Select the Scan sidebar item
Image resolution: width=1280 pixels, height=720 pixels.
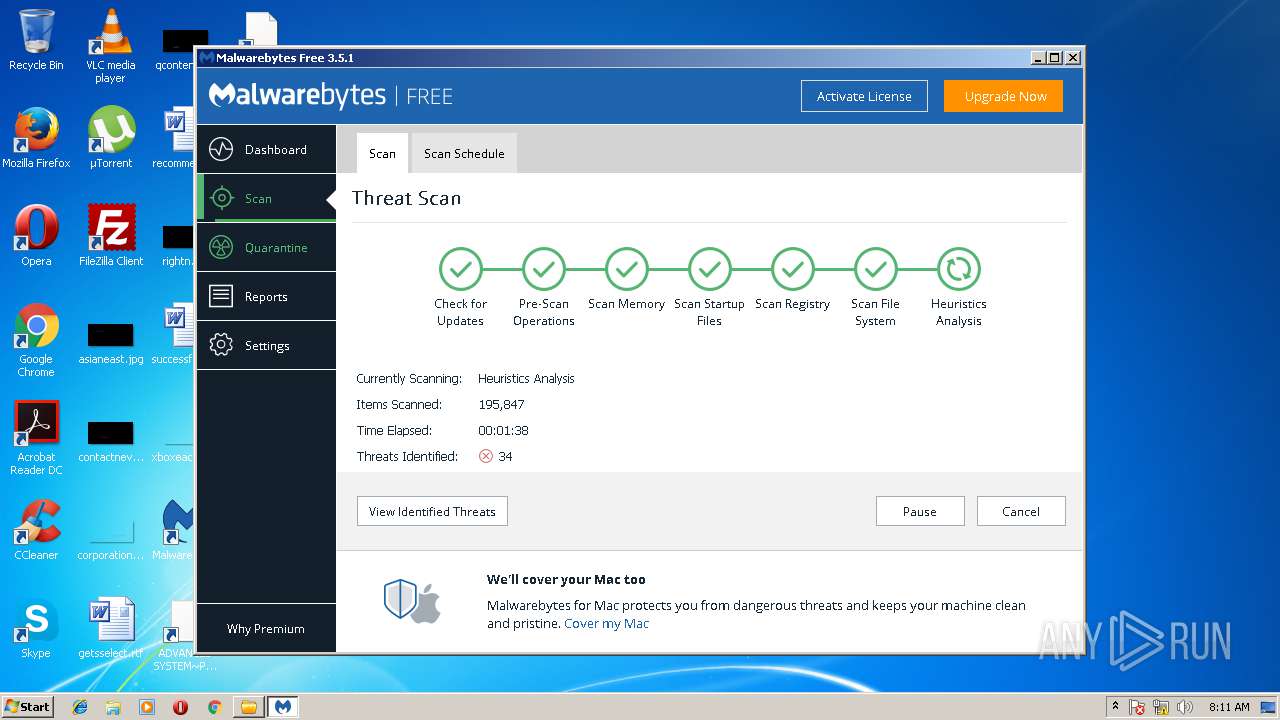(266, 199)
